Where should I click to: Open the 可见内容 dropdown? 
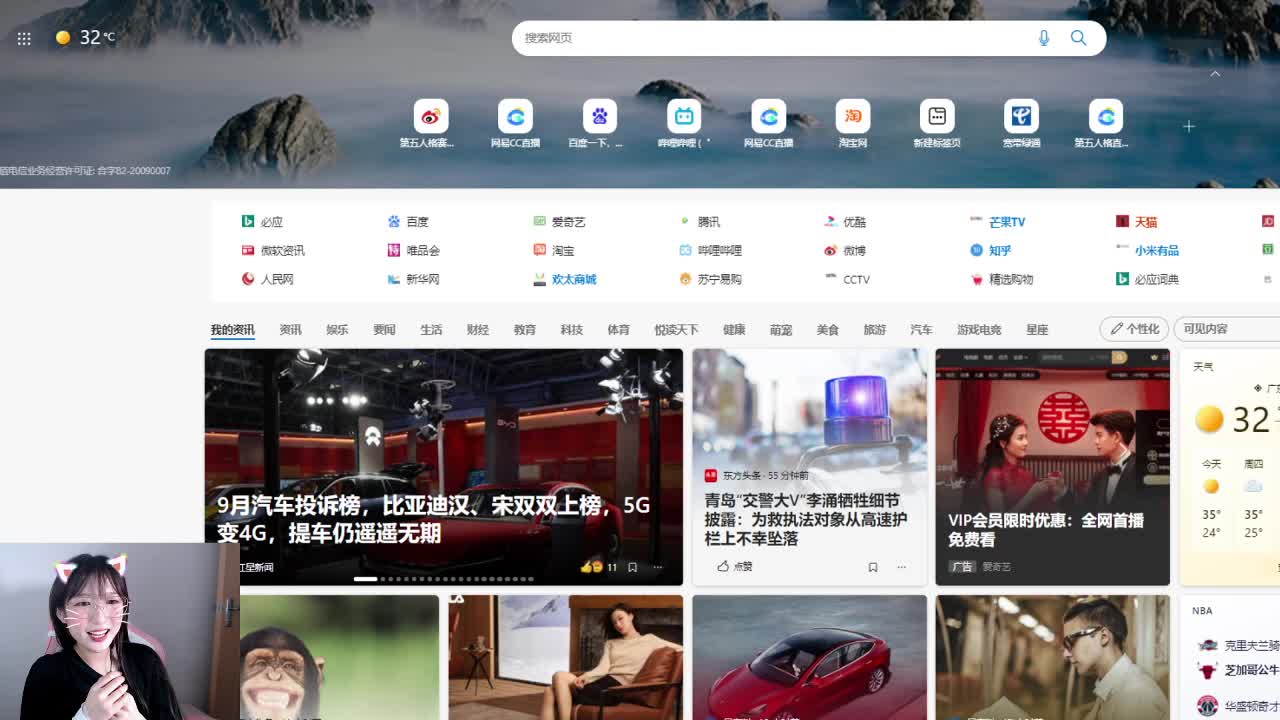click(x=1227, y=328)
